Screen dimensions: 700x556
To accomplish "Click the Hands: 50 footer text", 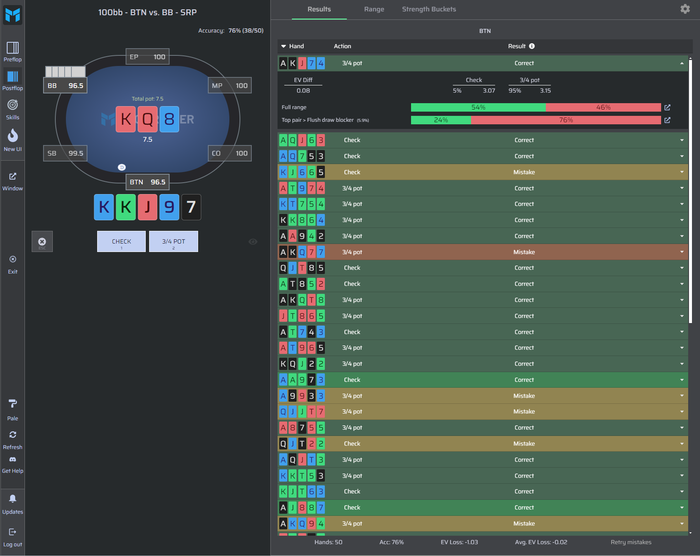I will pos(328,542).
